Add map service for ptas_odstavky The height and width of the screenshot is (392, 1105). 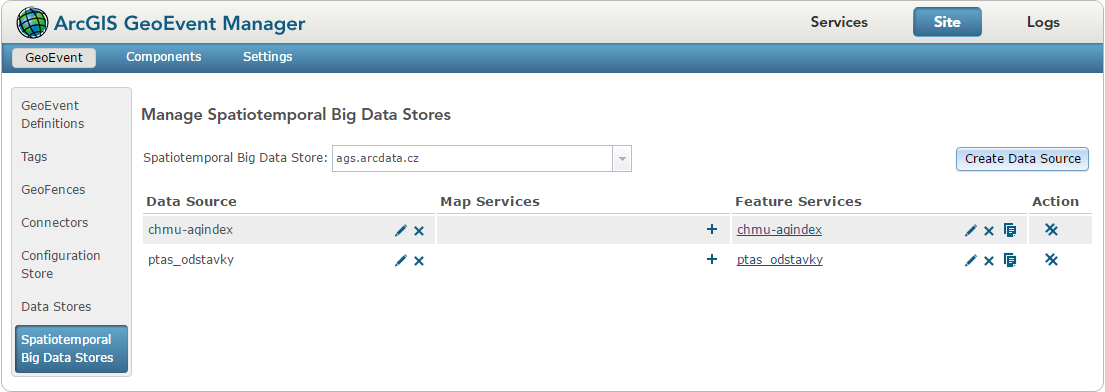[x=712, y=259]
